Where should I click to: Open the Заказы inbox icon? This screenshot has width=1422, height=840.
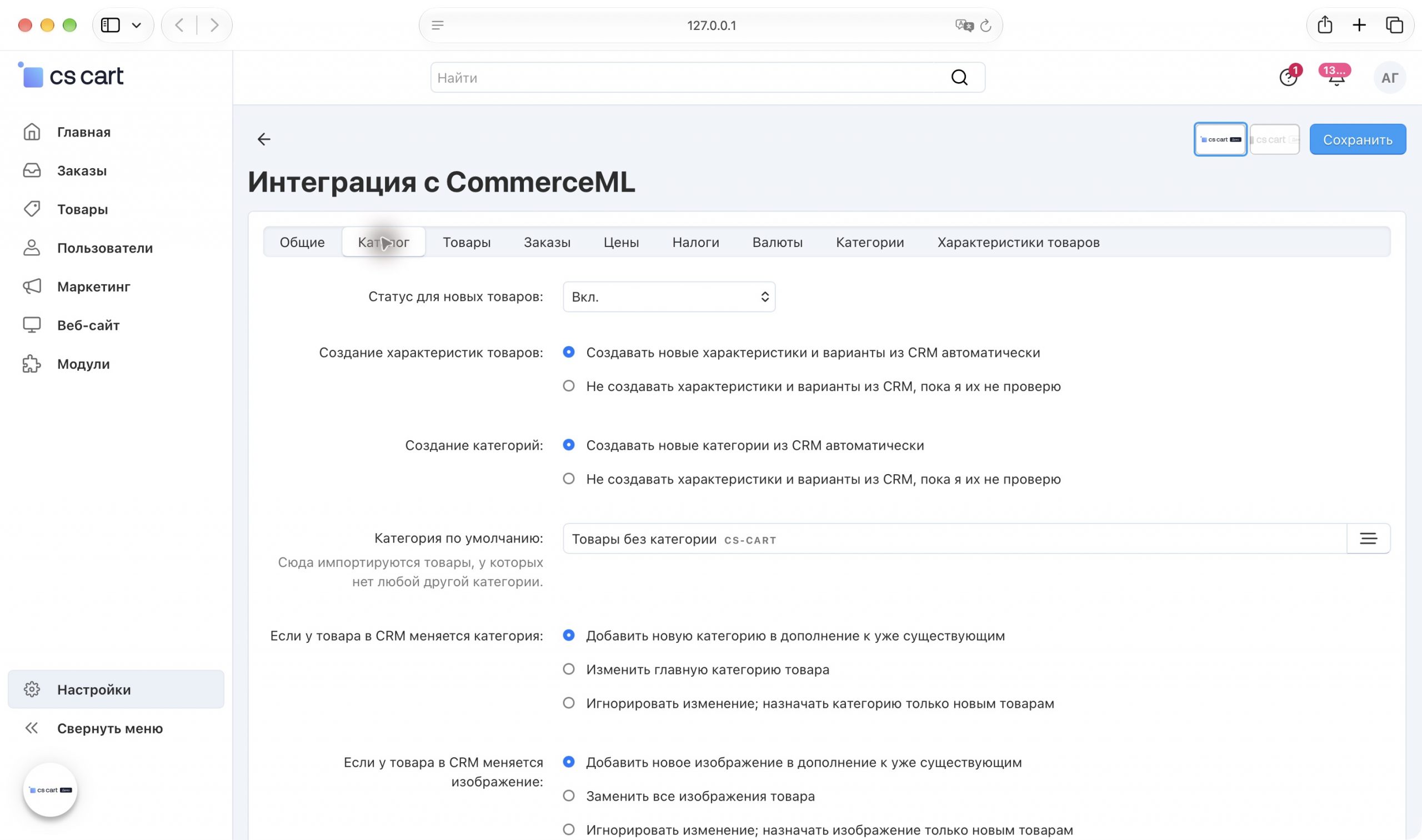(32, 170)
